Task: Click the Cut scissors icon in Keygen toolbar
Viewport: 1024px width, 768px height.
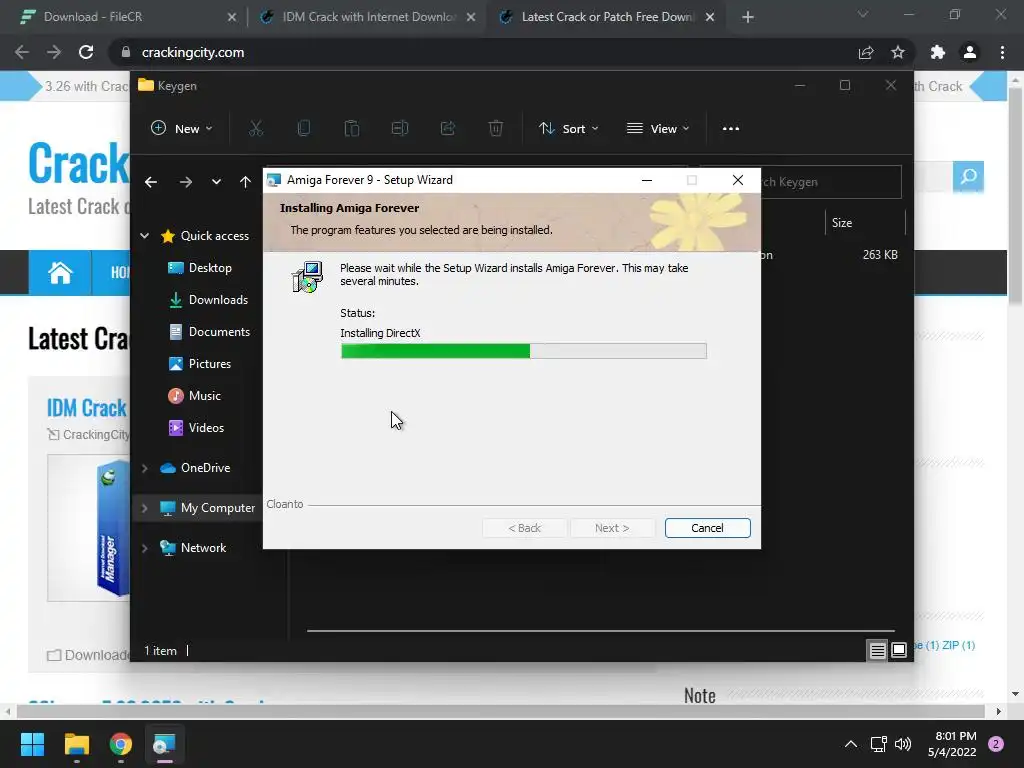Action: (x=255, y=129)
